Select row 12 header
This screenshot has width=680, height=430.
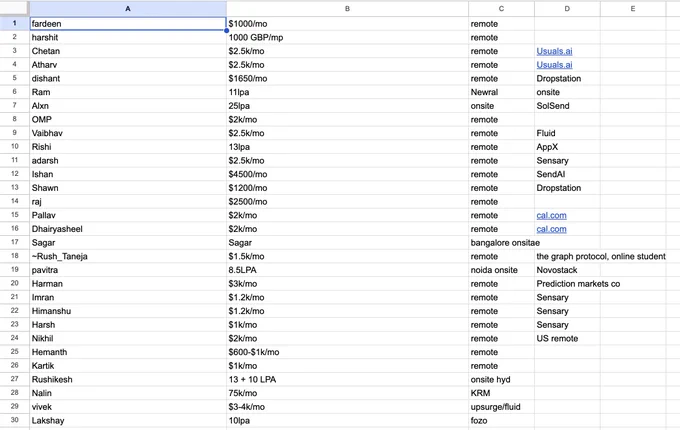click(x=15, y=174)
